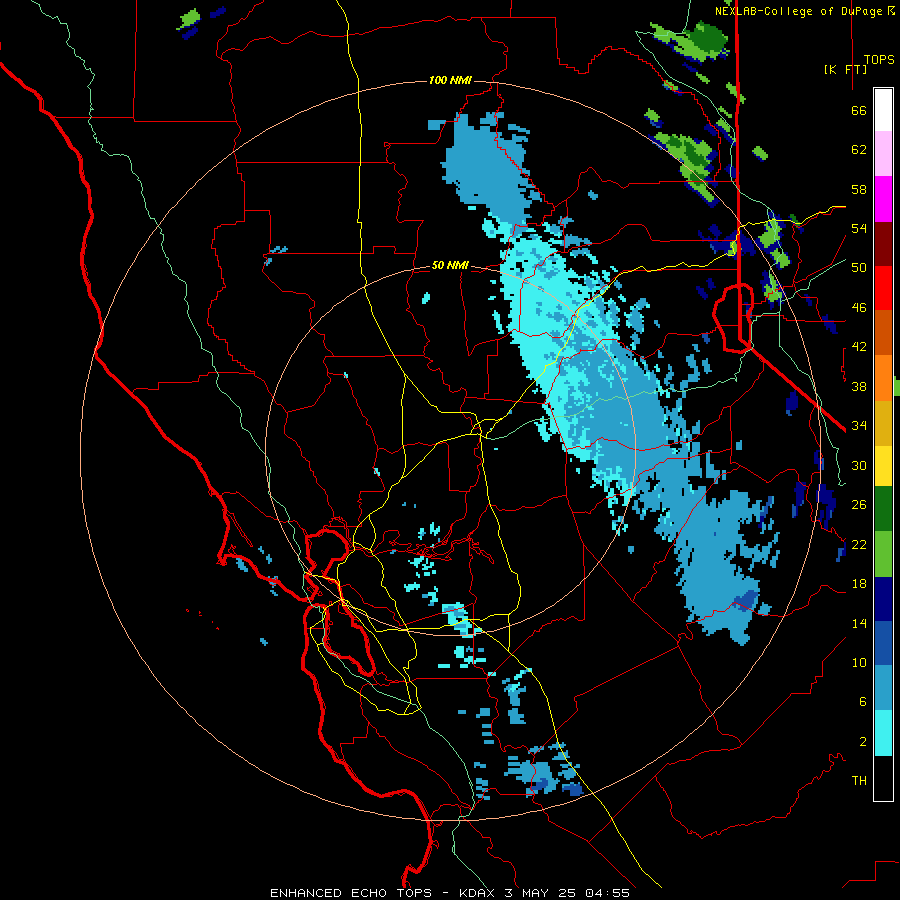Screen dimensions: 900x900
Task: Click the "22" legend value
Action: coord(859,544)
